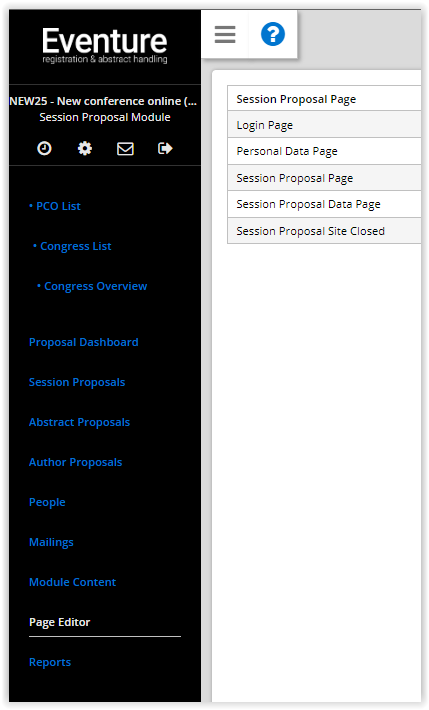Open Module Content in sidebar
Viewport: 429px width, 710px height.
(72, 582)
